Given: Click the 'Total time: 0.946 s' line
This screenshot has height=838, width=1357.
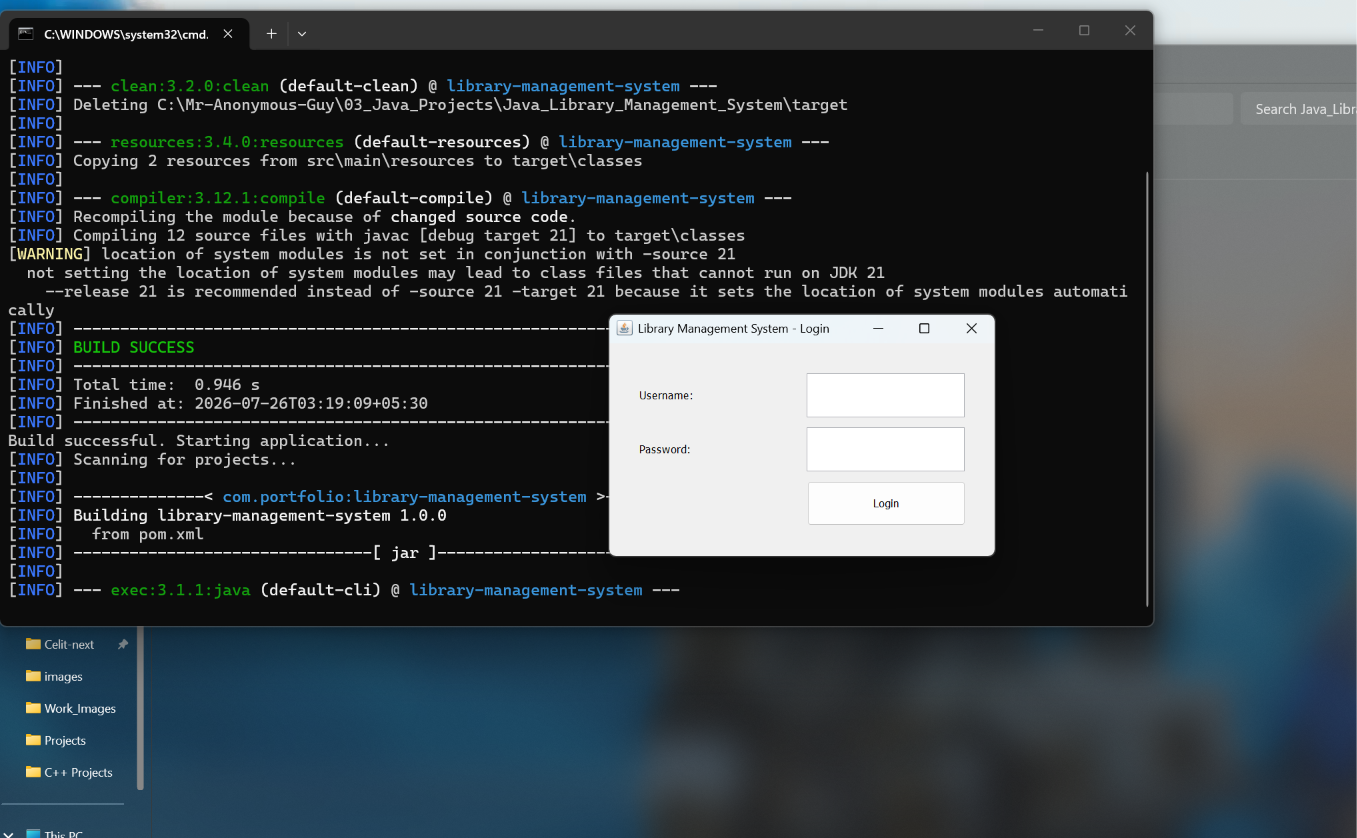Looking at the screenshot, I should (x=166, y=384).
